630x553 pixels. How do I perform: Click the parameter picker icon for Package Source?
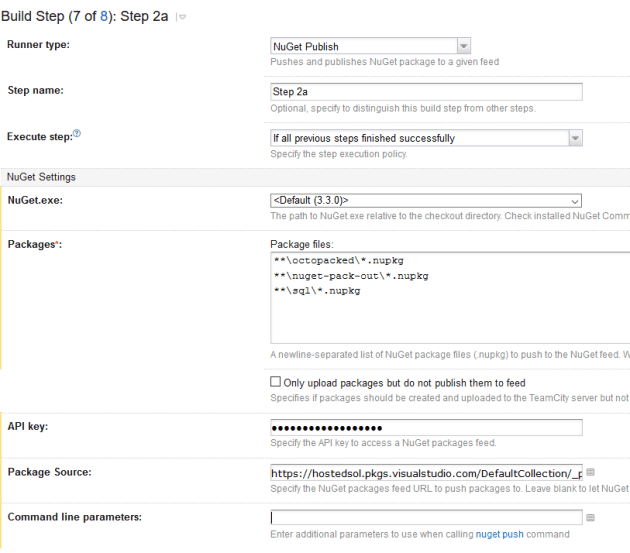tap(591, 472)
